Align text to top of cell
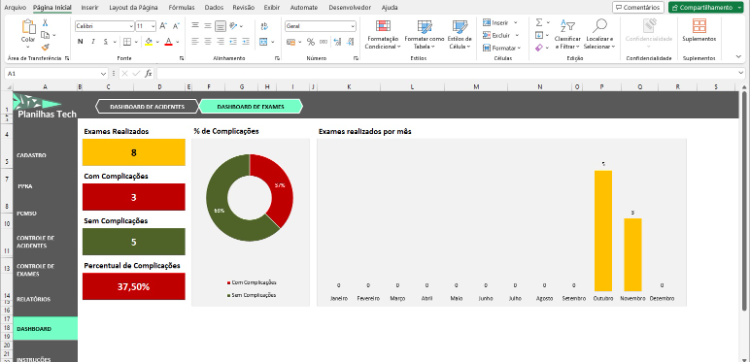750x362 pixels. coord(195,26)
